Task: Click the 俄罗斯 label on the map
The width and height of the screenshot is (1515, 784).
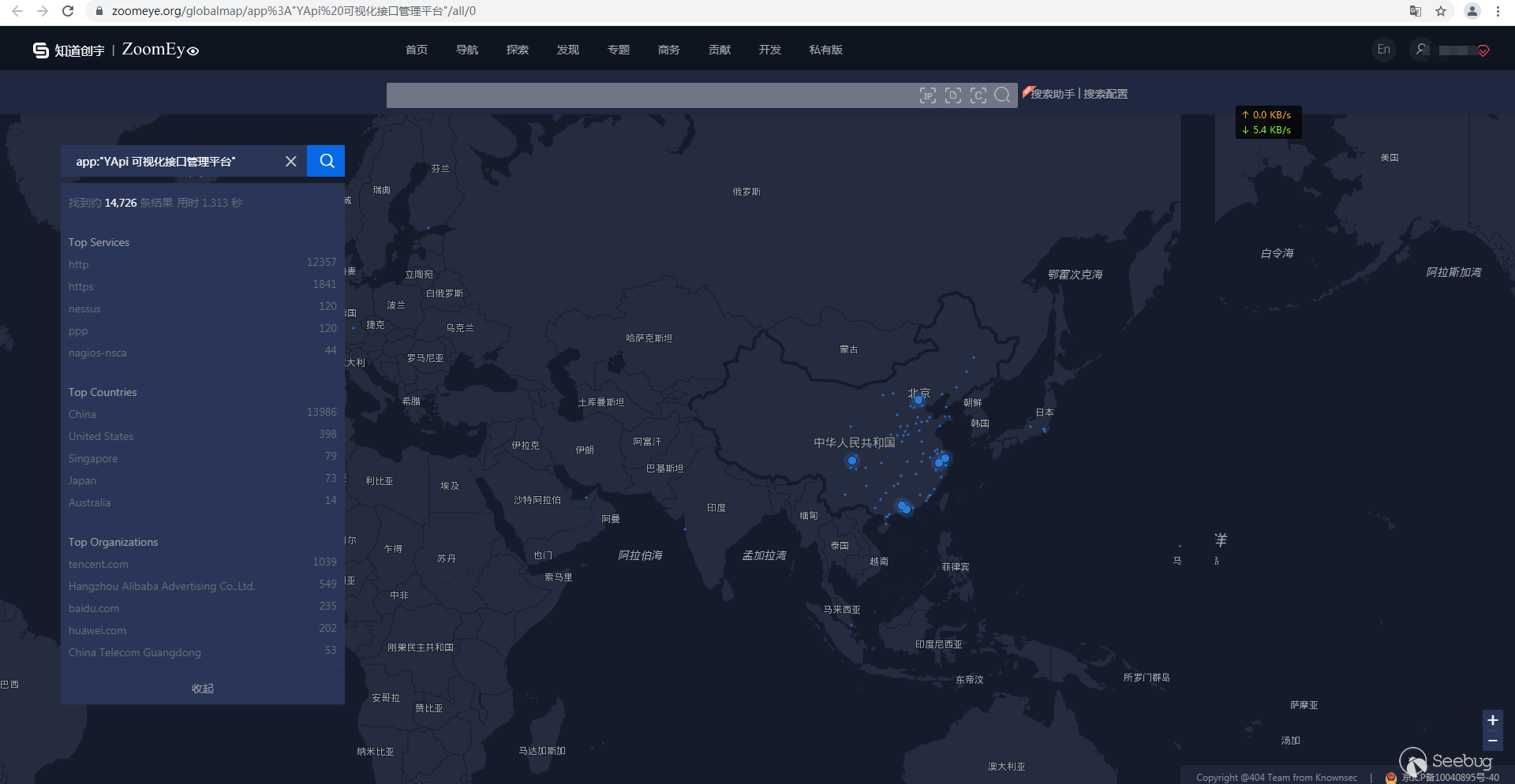Action: pos(746,192)
